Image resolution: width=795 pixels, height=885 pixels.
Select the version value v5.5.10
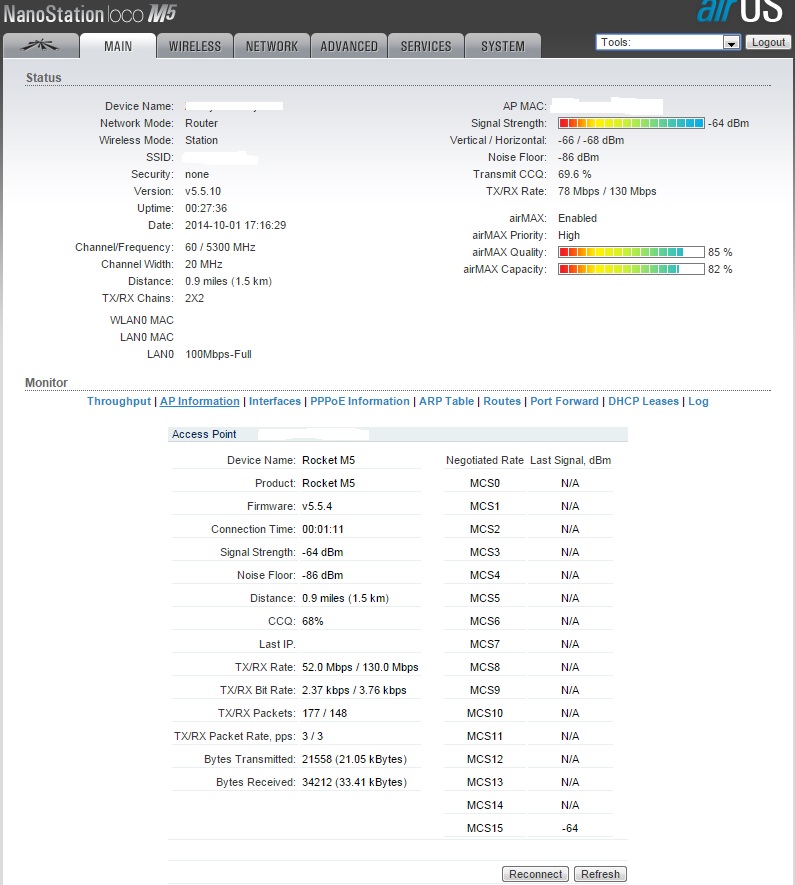(203, 191)
